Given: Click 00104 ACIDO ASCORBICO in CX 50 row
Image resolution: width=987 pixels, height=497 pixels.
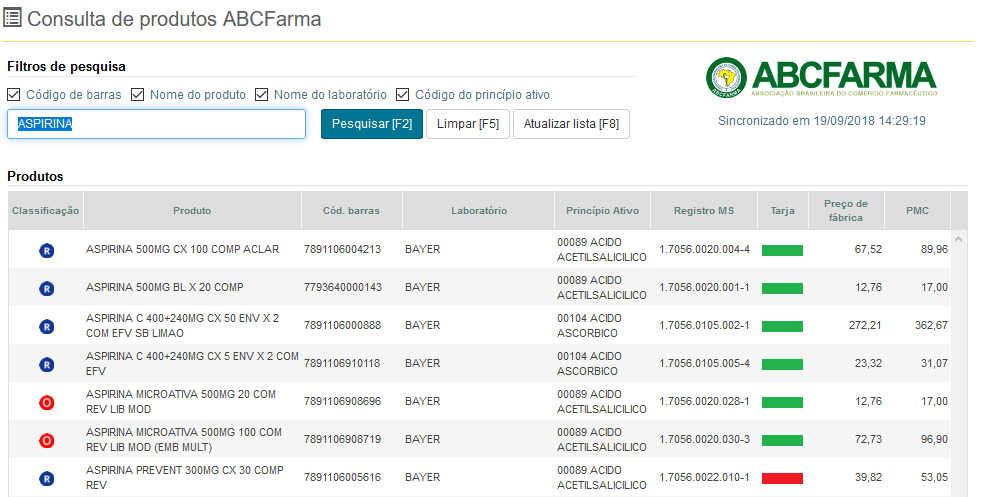Looking at the screenshot, I should [x=589, y=325].
